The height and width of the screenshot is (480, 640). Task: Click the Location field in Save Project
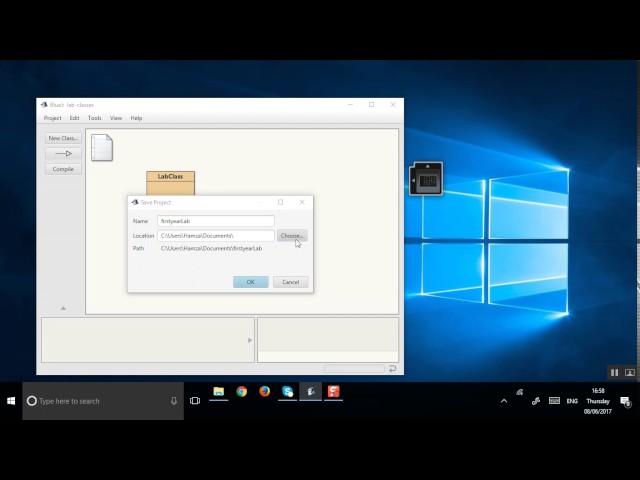click(x=216, y=236)
